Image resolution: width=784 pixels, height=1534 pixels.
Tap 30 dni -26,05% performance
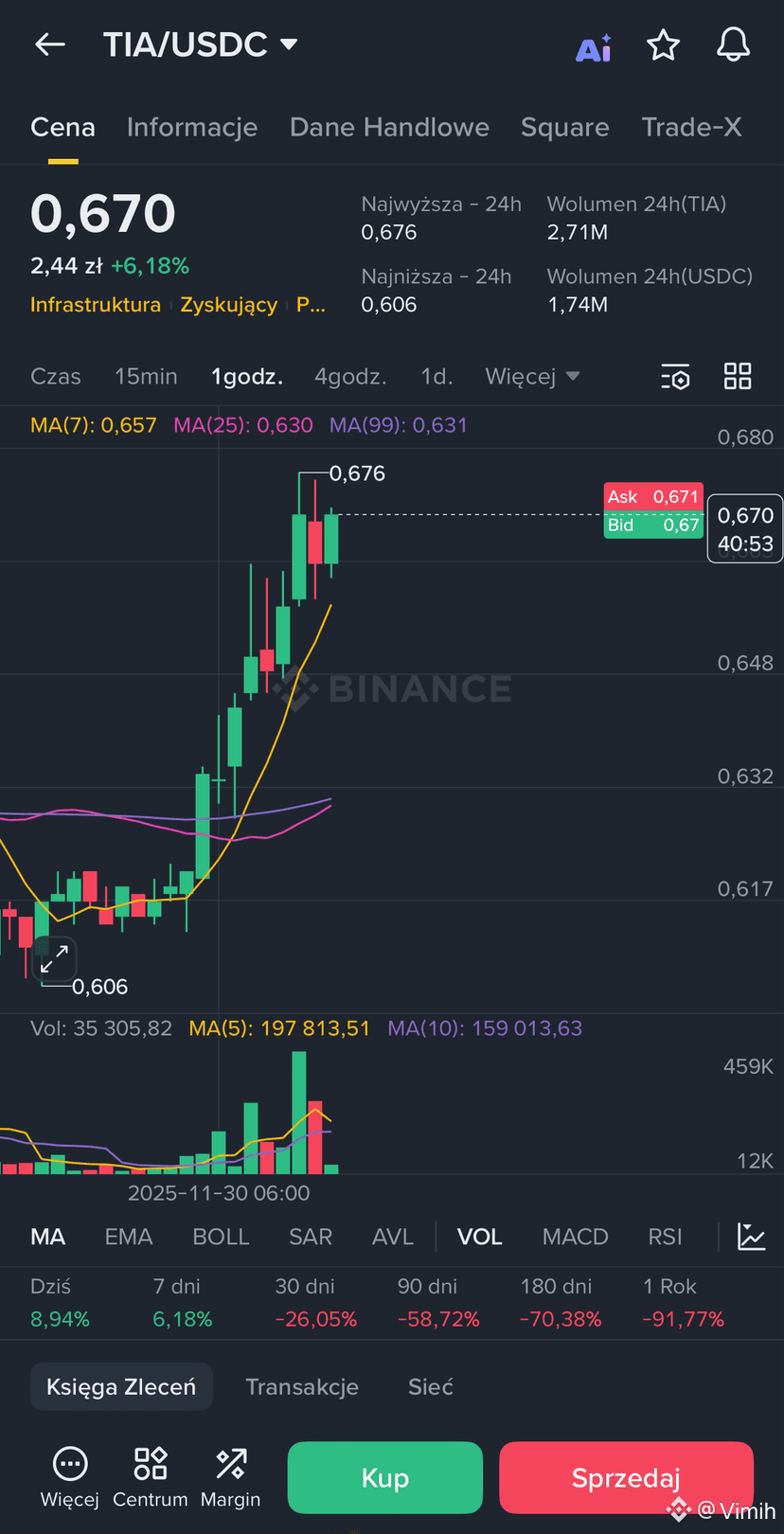[x=316, y=1303]
